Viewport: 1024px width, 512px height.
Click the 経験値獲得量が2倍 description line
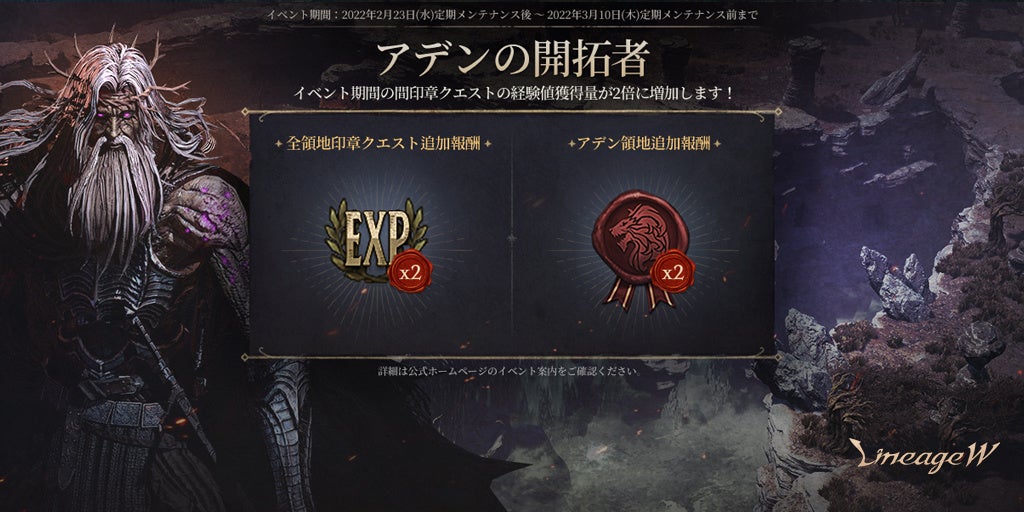pos(513,93)
